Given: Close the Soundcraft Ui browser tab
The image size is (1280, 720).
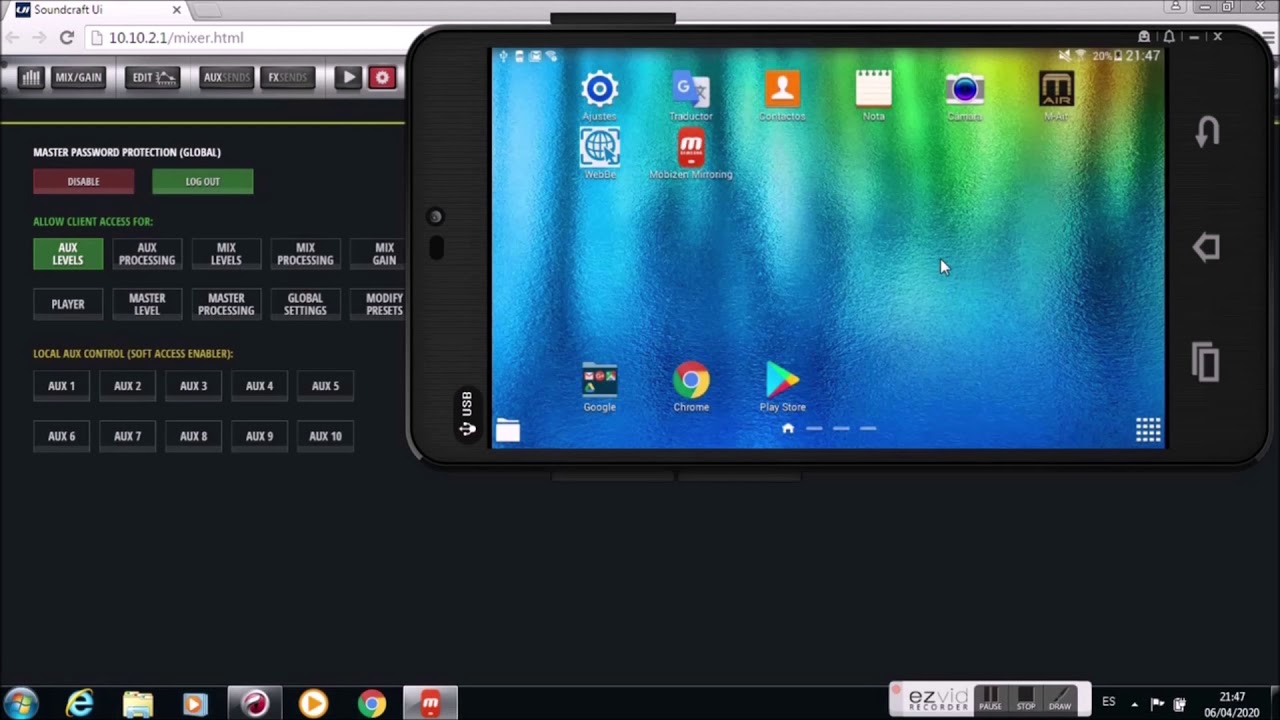Looking at the screenshot, I should [x=177, y=10].
